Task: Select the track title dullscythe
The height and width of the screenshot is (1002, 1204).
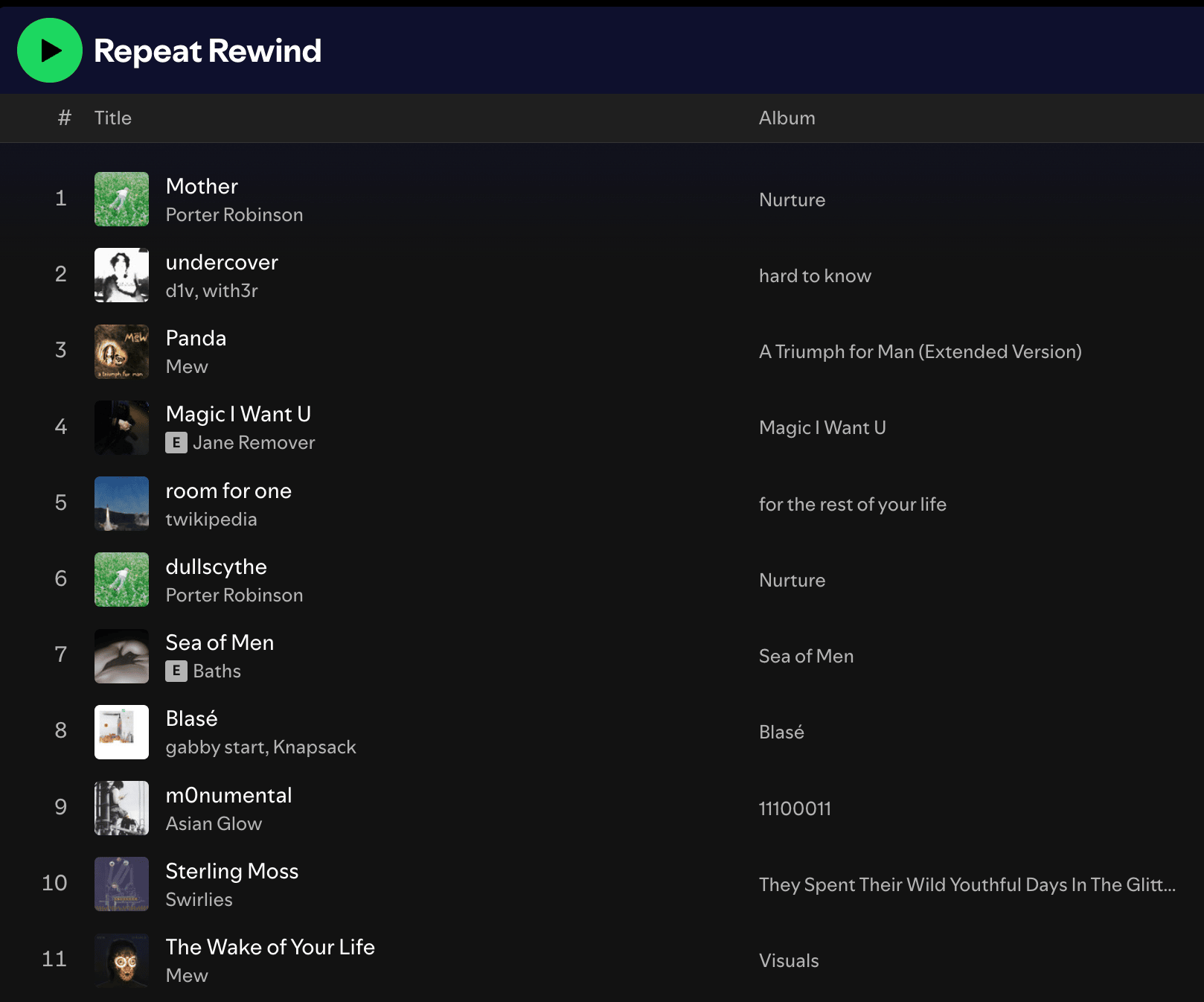Action: pos(216,567)
